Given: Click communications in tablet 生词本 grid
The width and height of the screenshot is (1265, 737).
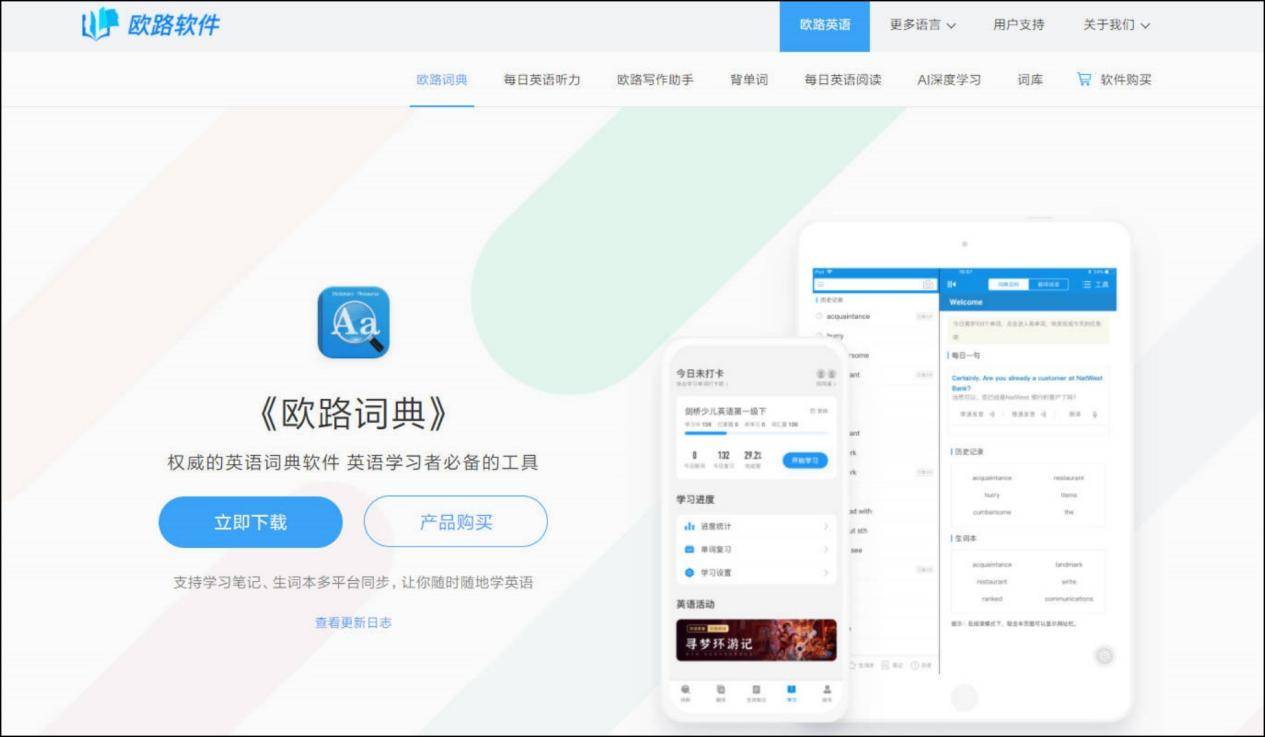Looking at the screenshot, I should (x=1069, y=599).
